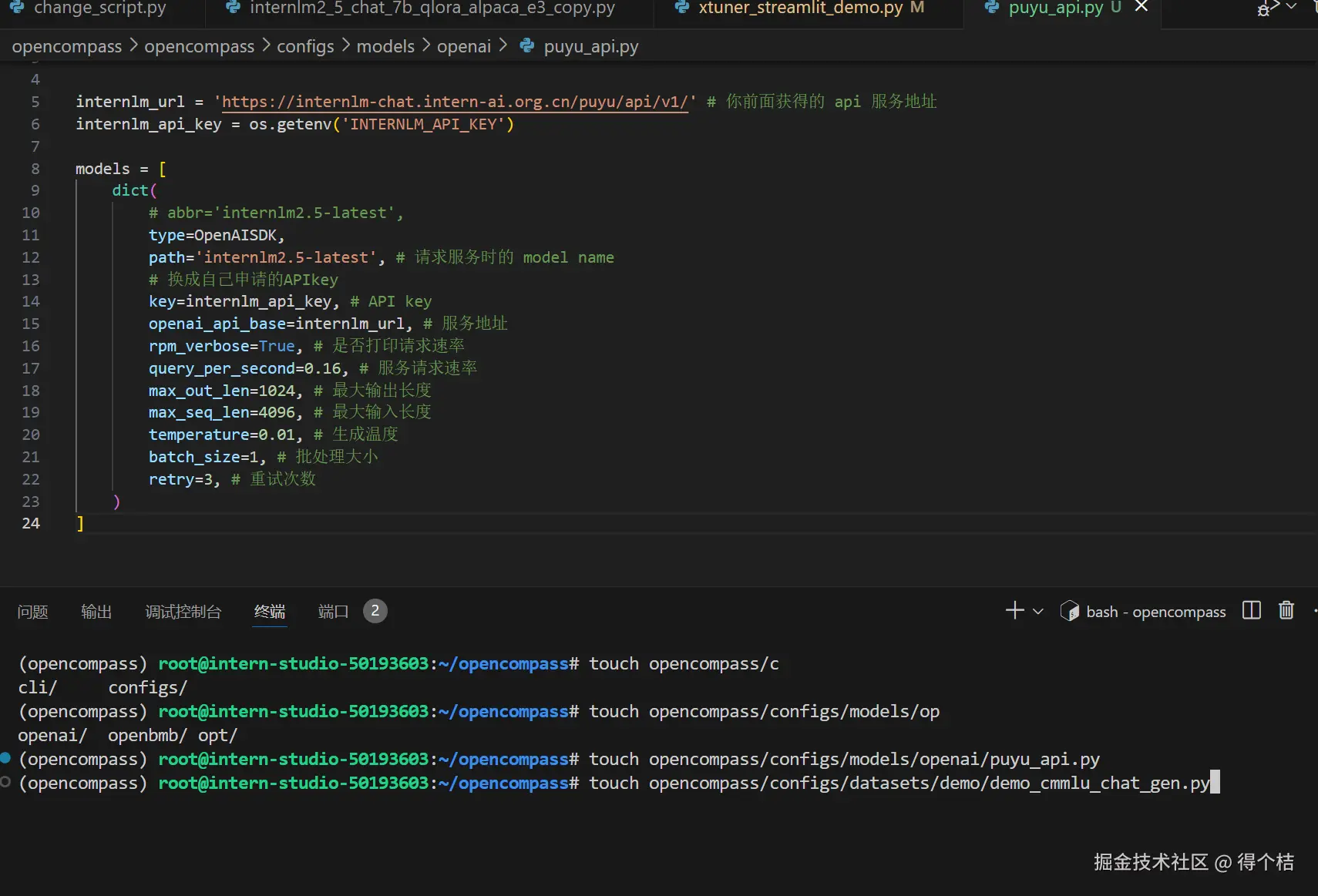Open the 端口 (Ports) panel tab
This screenshot has height=896, width=1318.
tap(333, 612)
